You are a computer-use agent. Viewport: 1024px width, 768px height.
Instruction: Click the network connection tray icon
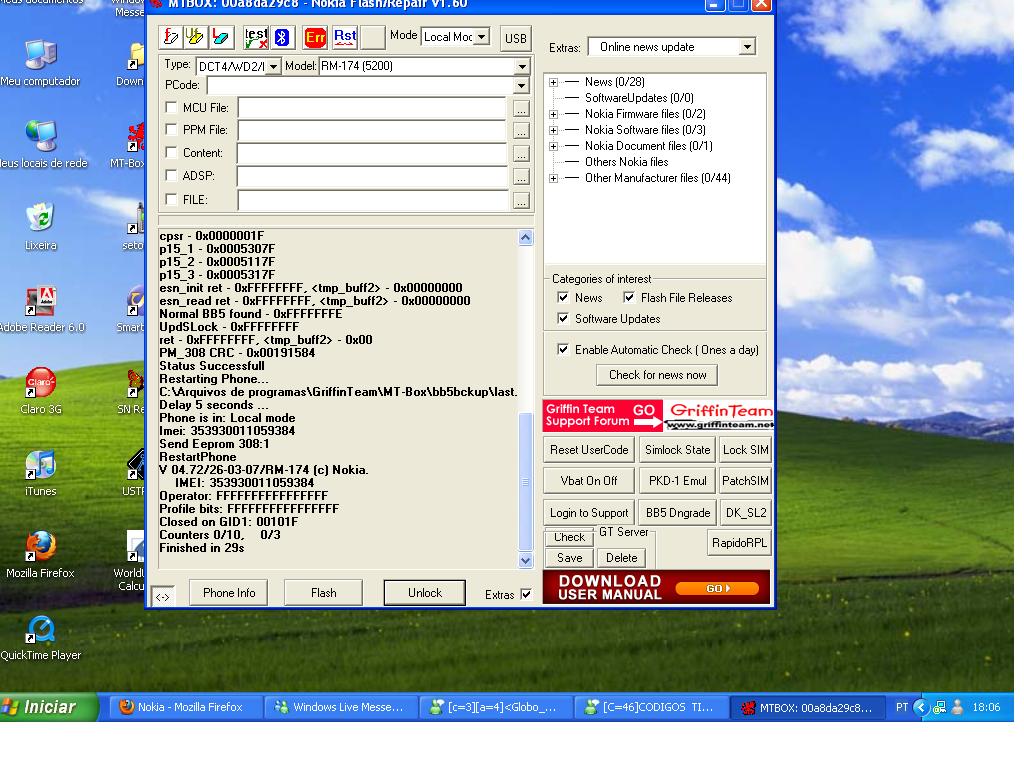coord(939,707)
